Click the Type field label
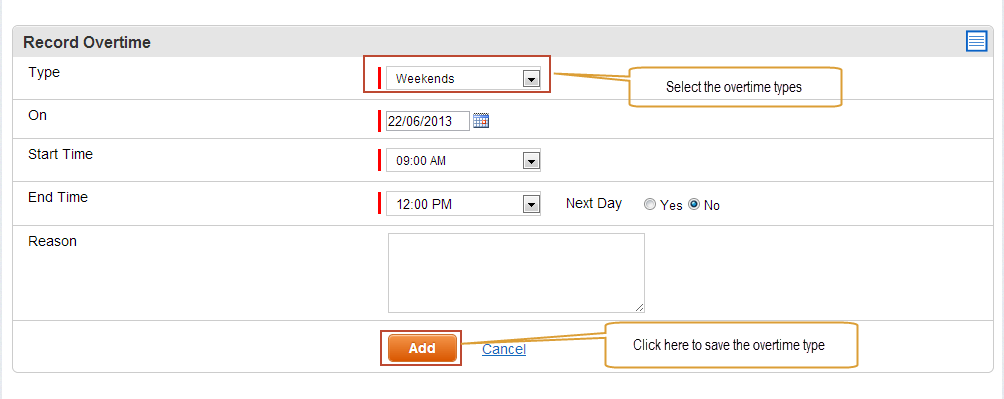 44,72
